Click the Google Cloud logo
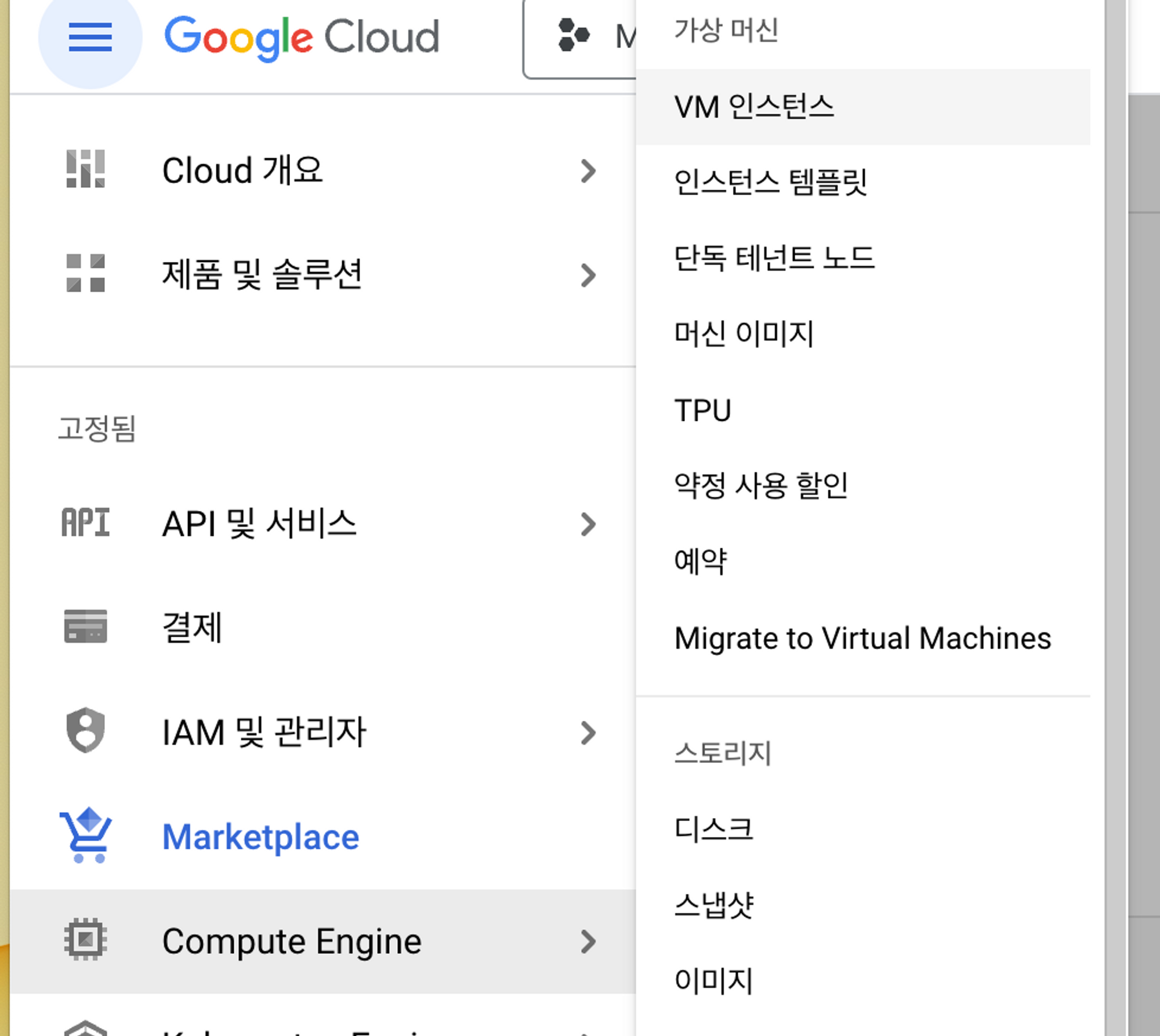 [302, 37]
